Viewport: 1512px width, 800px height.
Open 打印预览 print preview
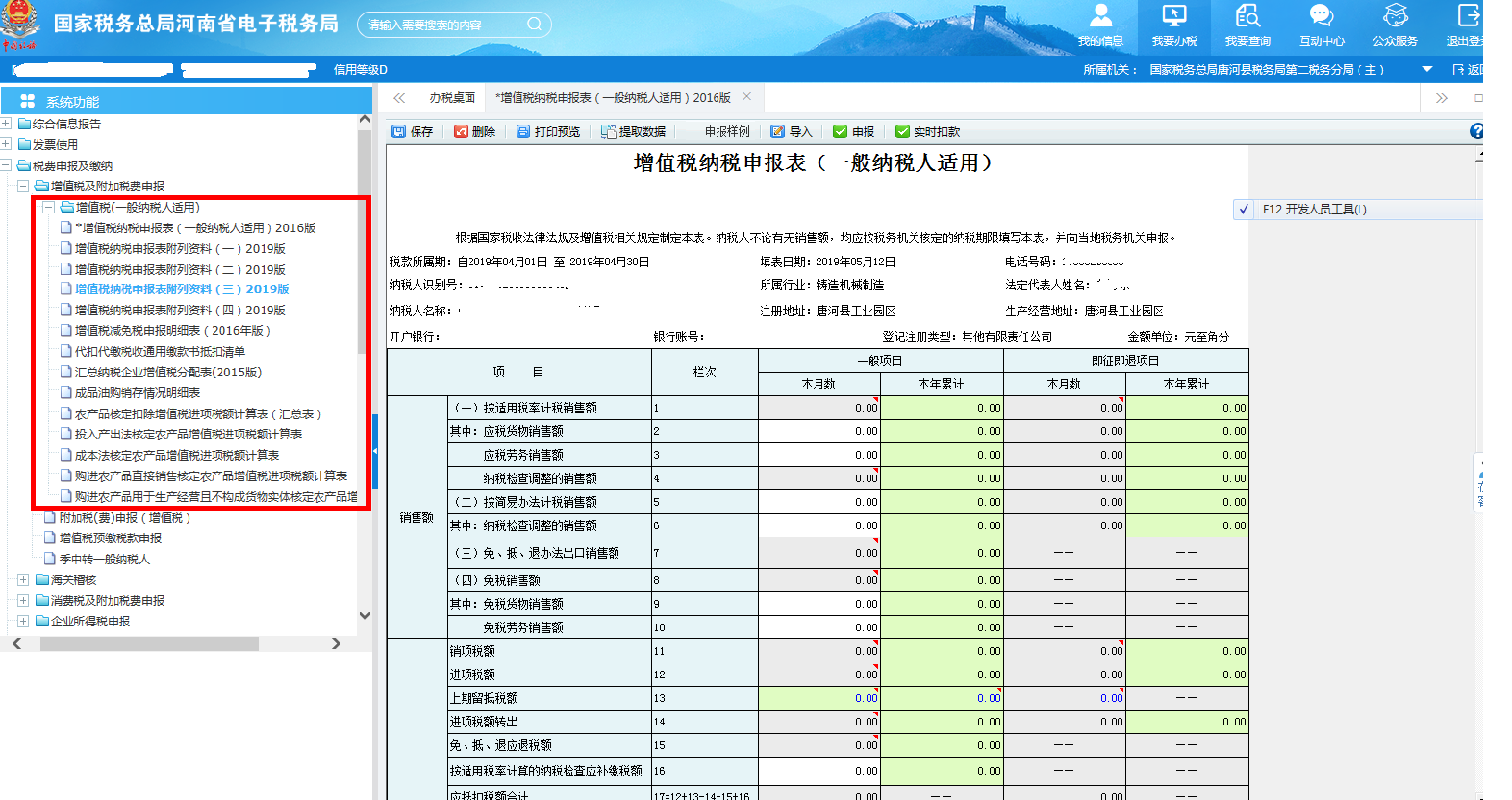click(x=548, y=132)
